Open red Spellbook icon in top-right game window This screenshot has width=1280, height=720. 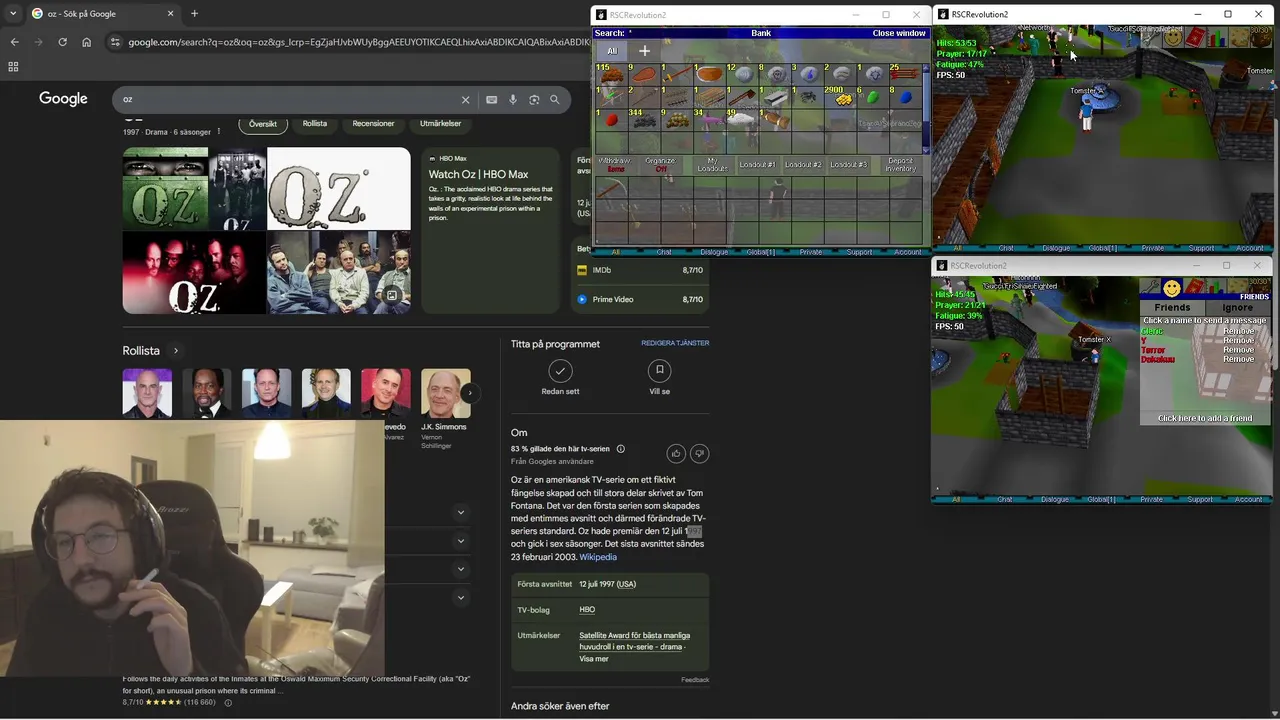pyautogui.click(x=1194, y=38)
